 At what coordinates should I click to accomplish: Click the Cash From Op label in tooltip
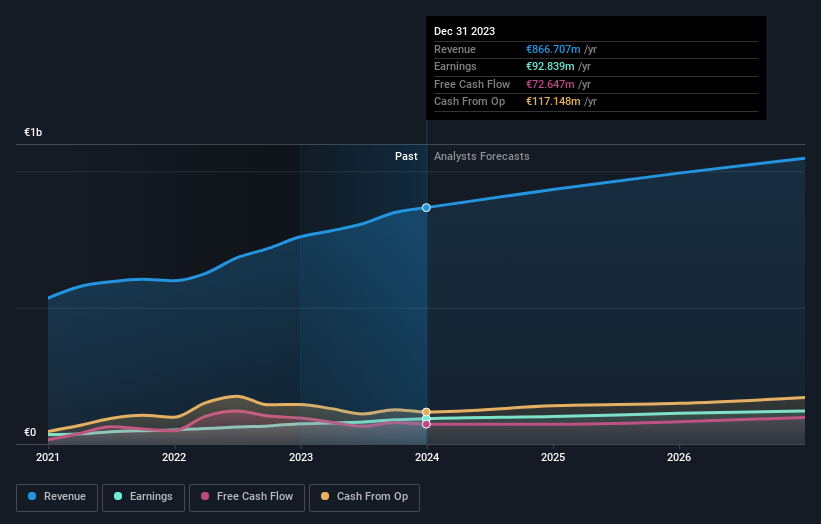pos(470,101)
